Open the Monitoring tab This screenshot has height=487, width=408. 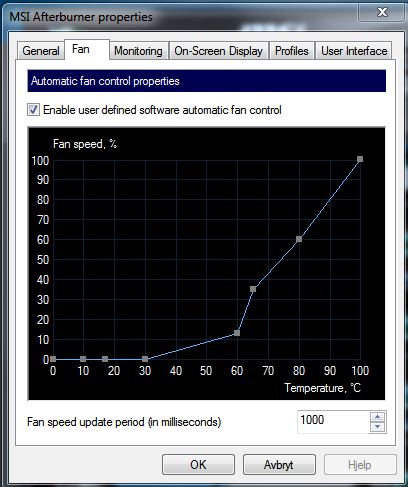[x=138, y=51]
